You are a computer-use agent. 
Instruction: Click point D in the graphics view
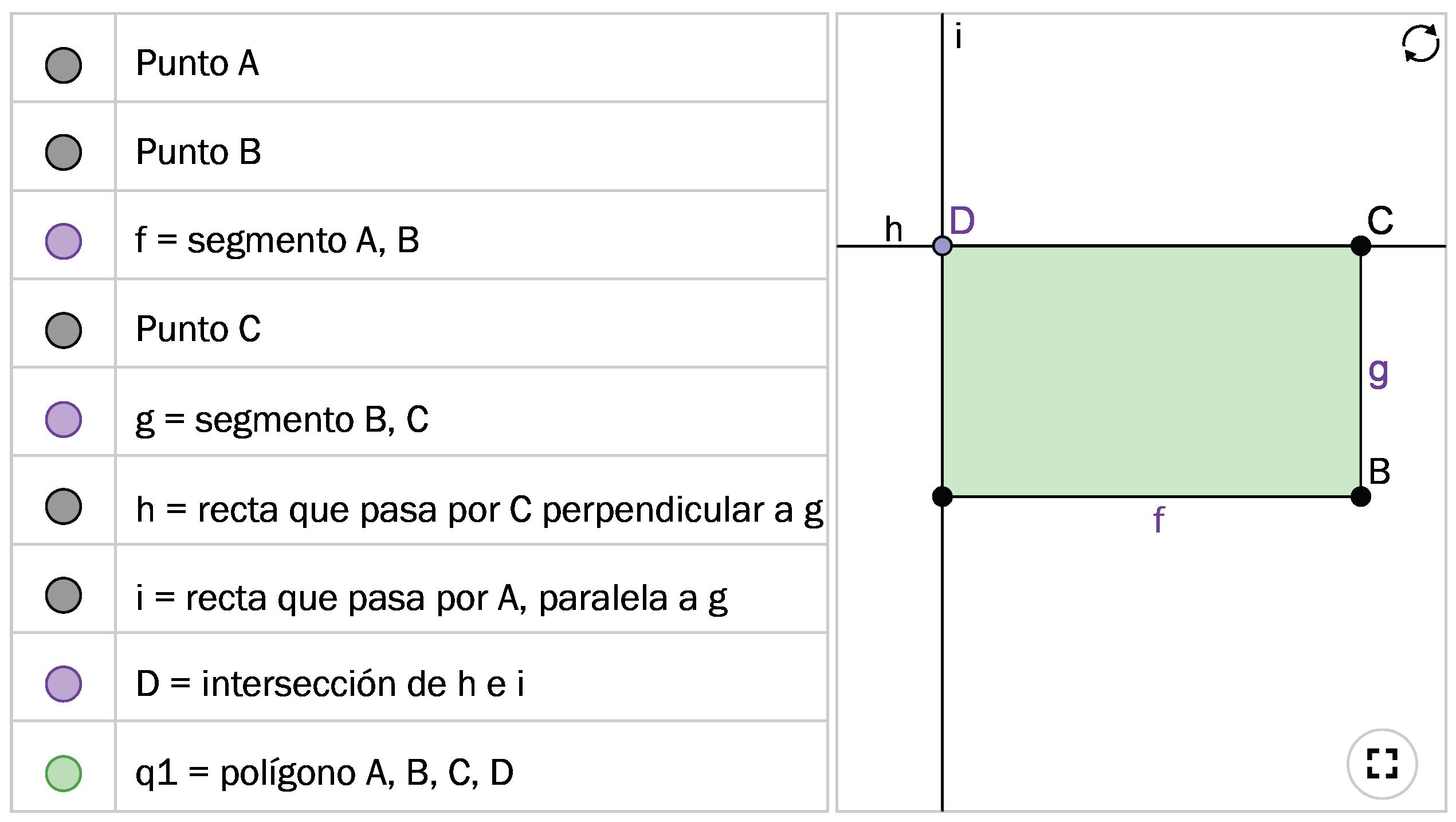click(x=942, y=246)
